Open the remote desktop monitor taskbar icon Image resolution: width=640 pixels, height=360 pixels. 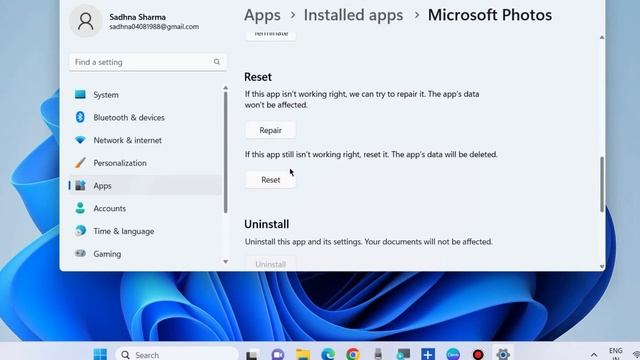pos(403,354)
